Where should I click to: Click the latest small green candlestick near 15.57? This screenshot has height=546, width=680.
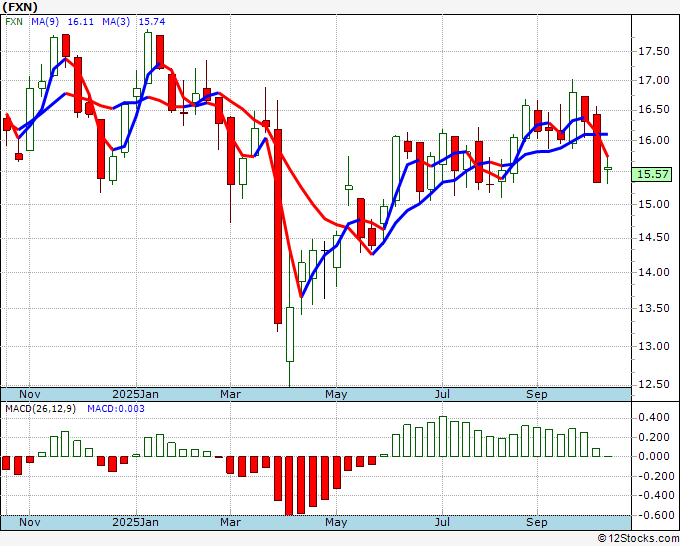point(608,169)
